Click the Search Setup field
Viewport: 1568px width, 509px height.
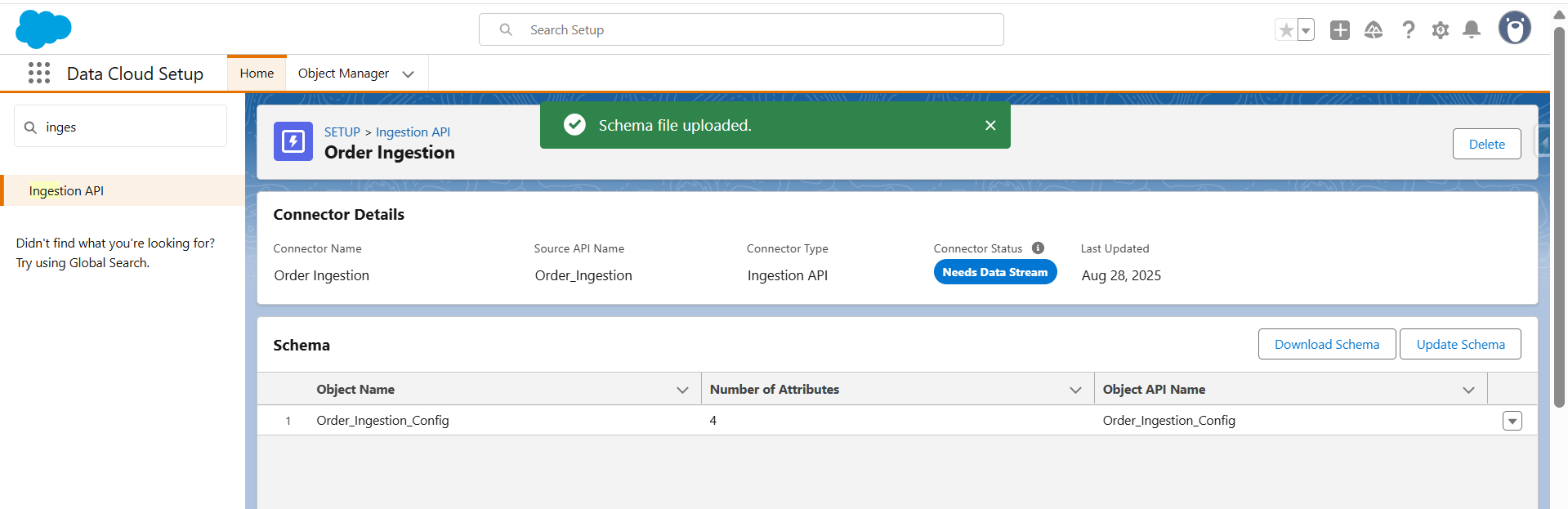tap(740, 30)
